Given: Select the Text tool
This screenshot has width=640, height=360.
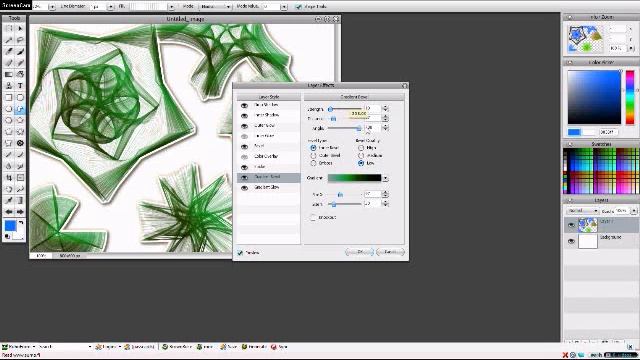Looking at the screenshot, I should tap(20, 86).
